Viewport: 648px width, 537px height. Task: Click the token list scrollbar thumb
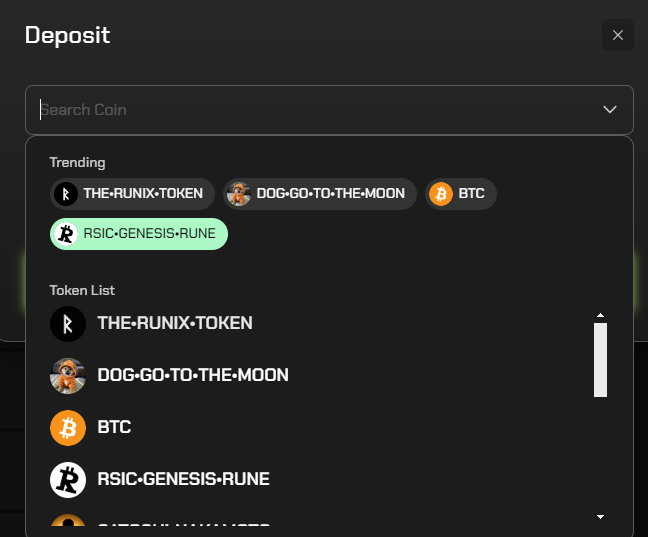point(601,360)
